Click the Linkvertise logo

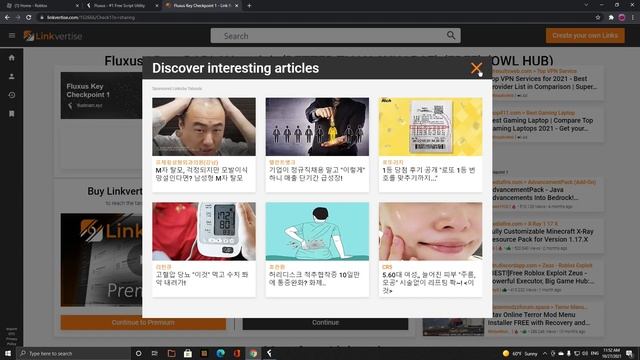click(53, 36)
